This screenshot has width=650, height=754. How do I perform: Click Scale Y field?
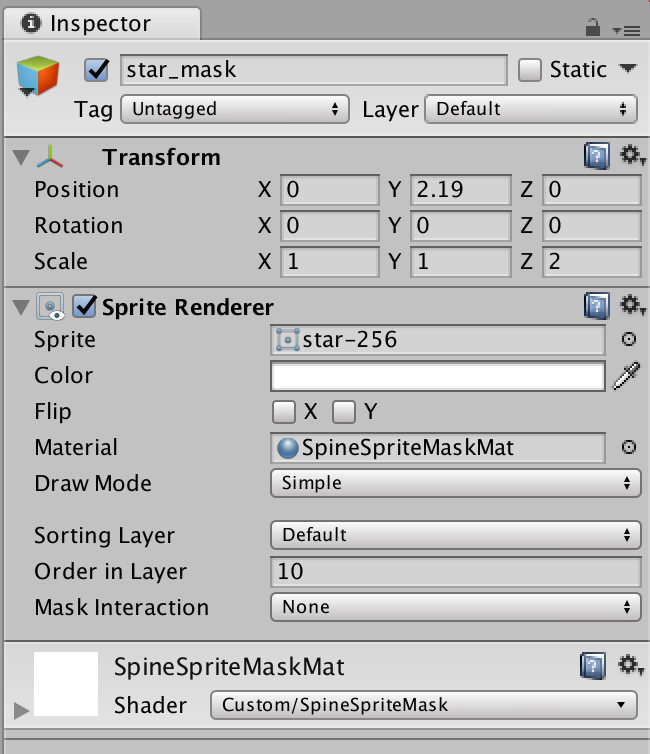click(x=461, y=262)
